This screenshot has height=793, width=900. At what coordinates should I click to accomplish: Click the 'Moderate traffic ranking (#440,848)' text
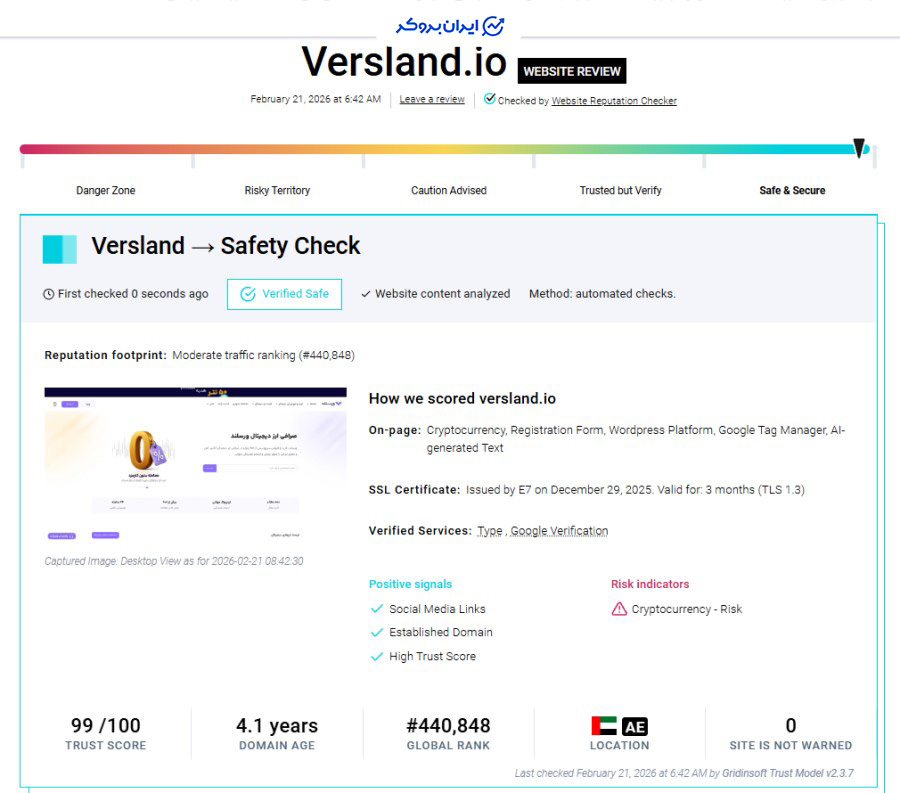(x=263, y=355)
